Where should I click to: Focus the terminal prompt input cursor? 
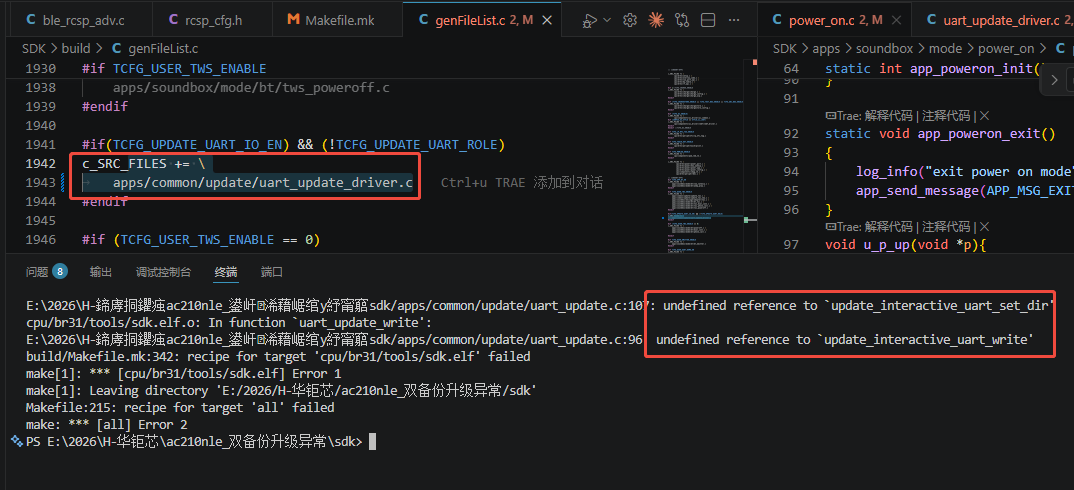coord(372,442)
